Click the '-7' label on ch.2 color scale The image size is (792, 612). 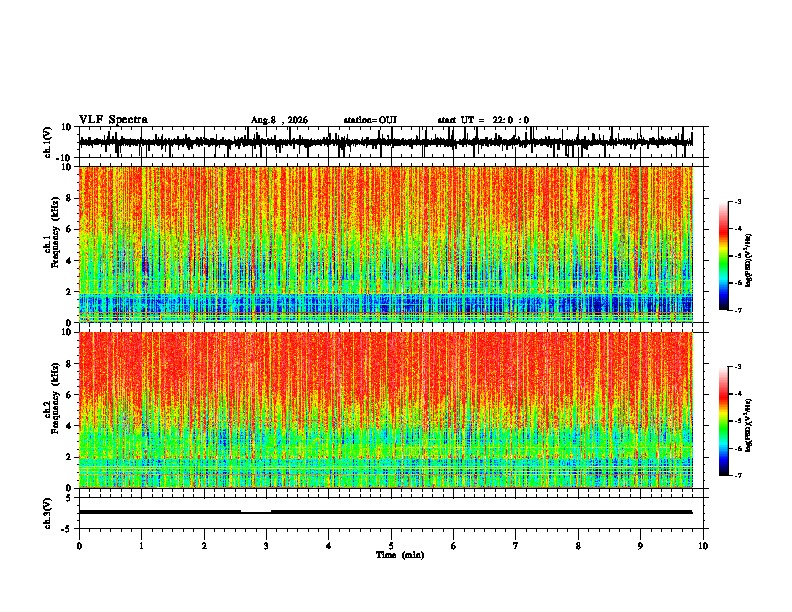tap(738, 476)
